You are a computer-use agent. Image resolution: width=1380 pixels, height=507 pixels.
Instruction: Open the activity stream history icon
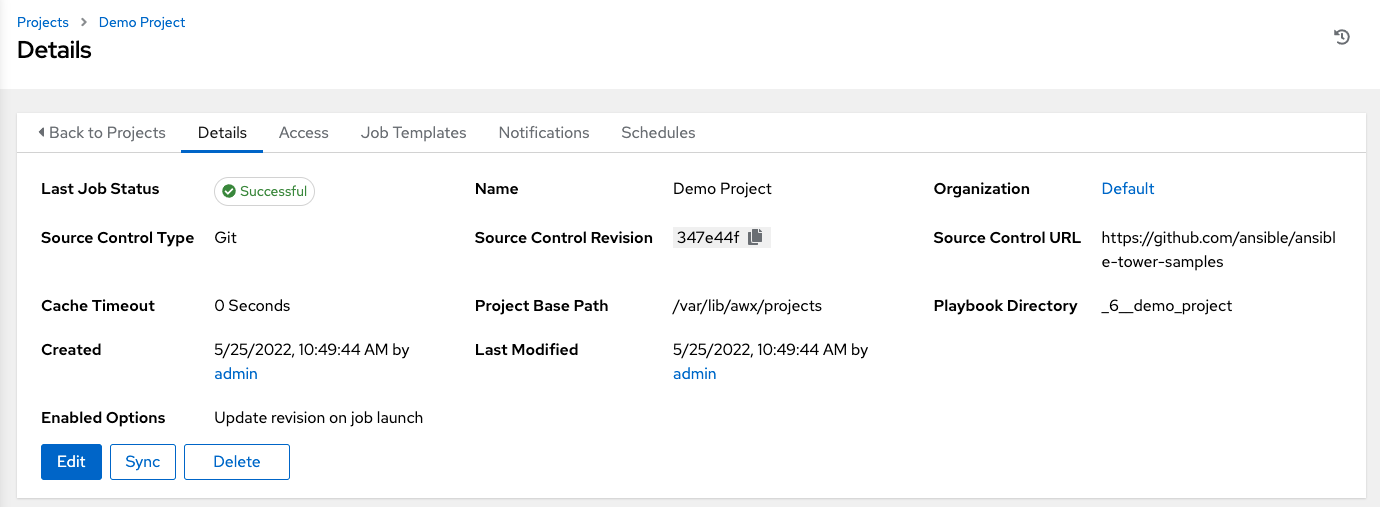[x=1342, y=37]
